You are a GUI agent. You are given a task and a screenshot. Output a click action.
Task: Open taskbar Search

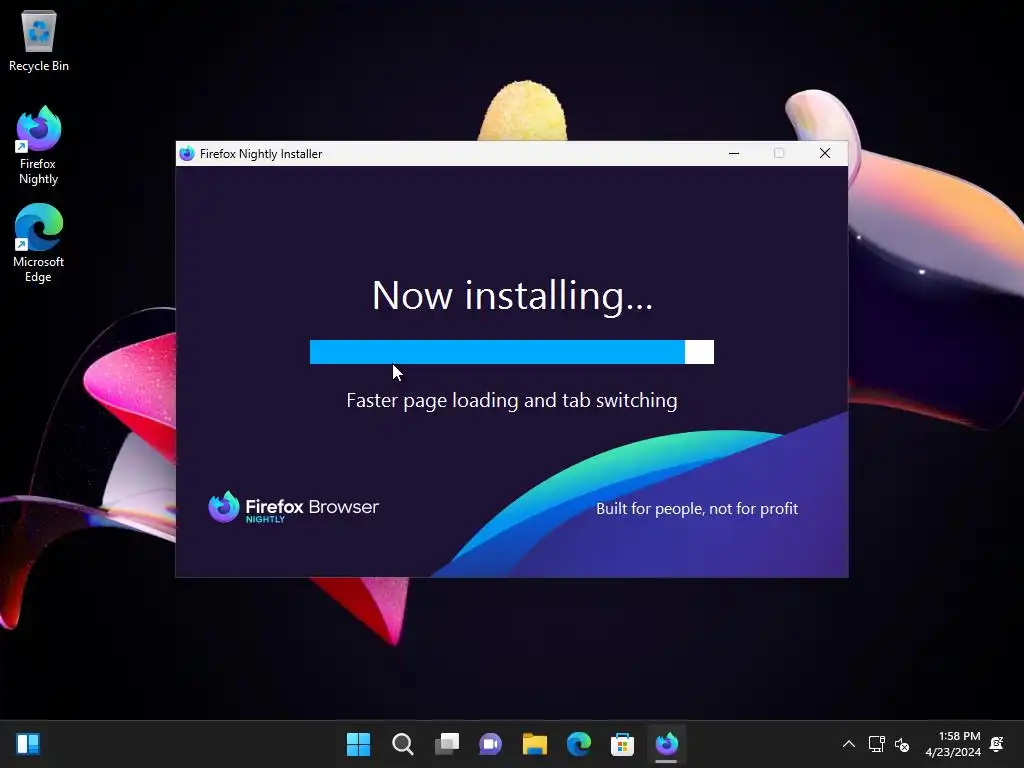tap(402, 744)
